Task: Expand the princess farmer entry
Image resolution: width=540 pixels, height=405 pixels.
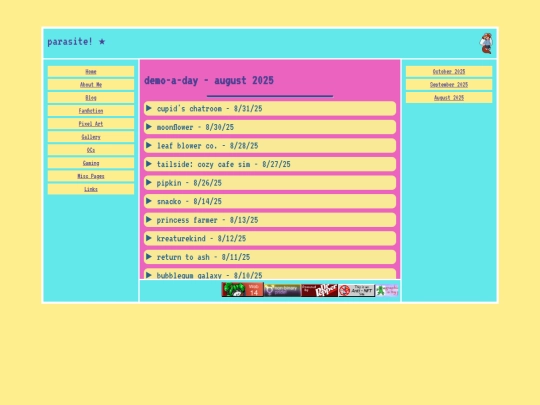Action: pyautogui.click(x=270, y=220)
